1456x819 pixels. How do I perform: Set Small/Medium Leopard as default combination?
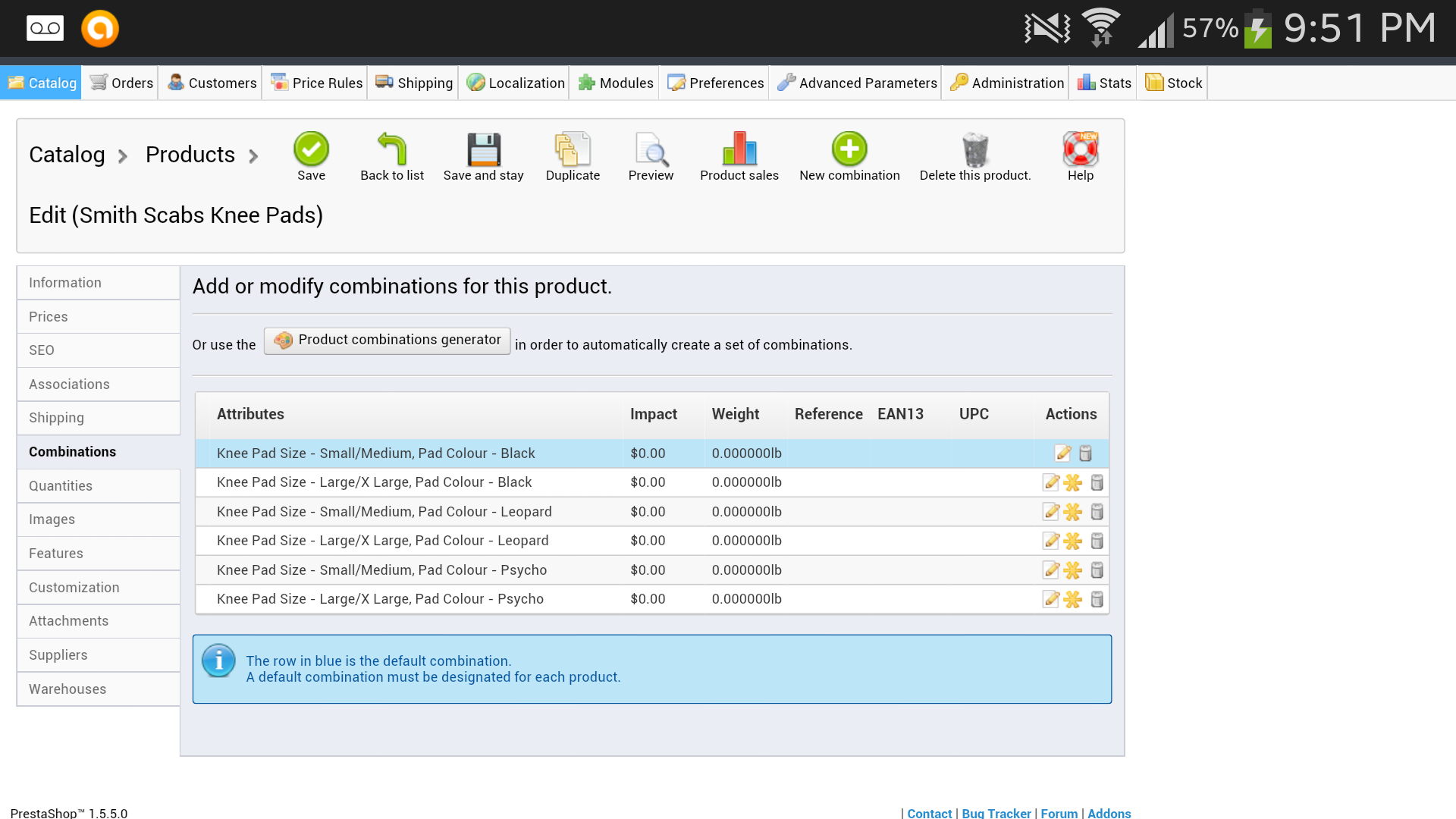tap(1072, 512)
